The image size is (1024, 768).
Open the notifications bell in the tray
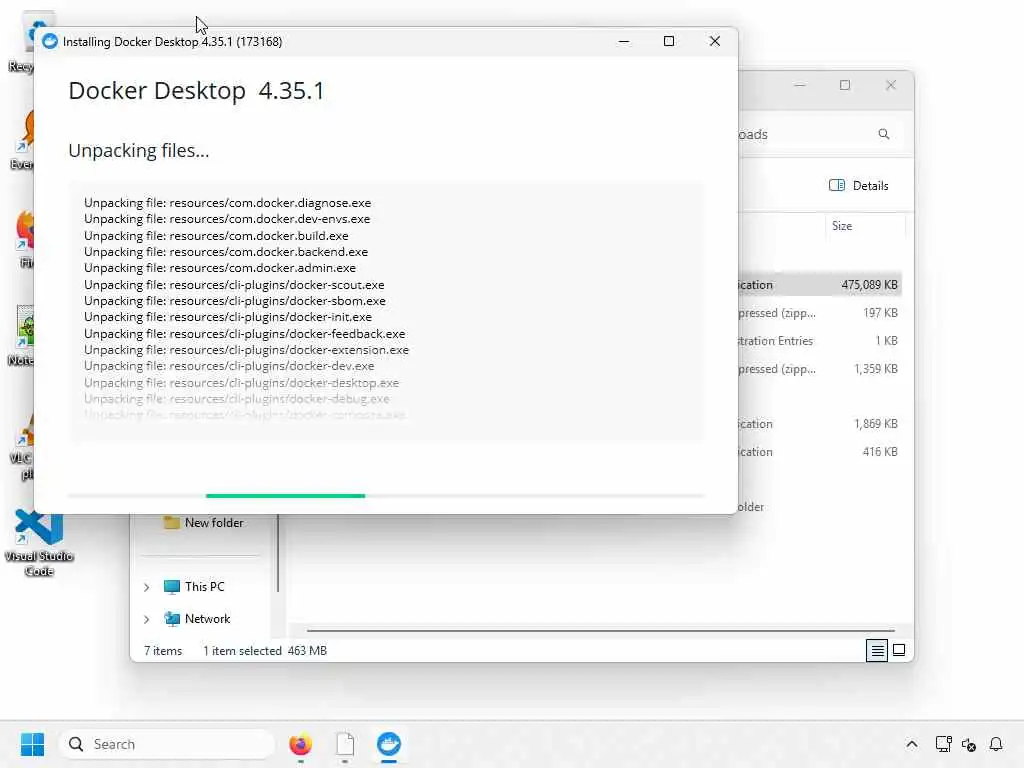(x=996, y=744)
